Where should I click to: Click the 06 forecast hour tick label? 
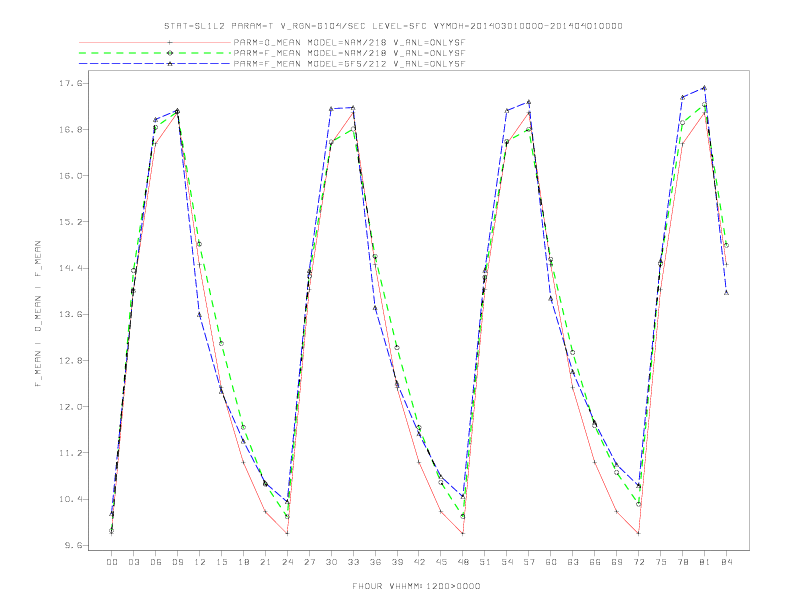[x=156, y=562]
